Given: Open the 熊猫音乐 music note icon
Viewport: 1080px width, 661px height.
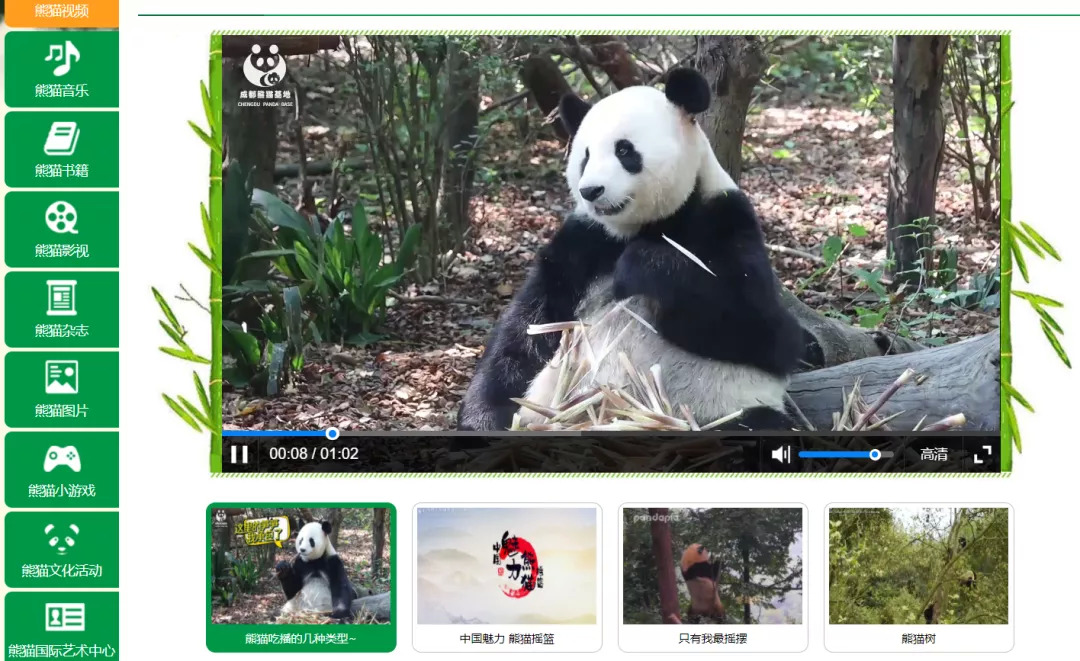Looking at the screenshot, I should coord(62,59).
